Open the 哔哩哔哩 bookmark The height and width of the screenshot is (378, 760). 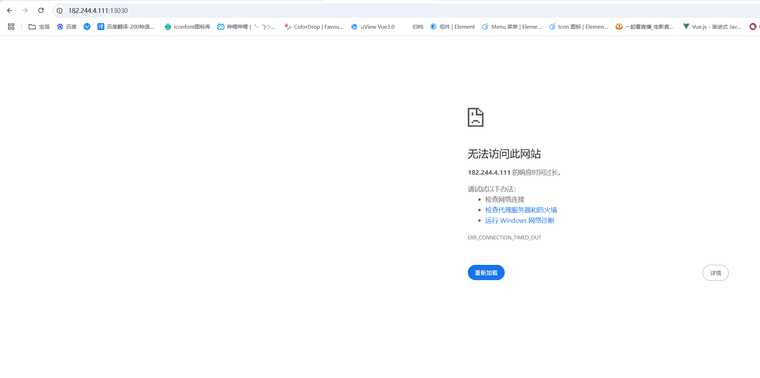[x=246, y=27]
